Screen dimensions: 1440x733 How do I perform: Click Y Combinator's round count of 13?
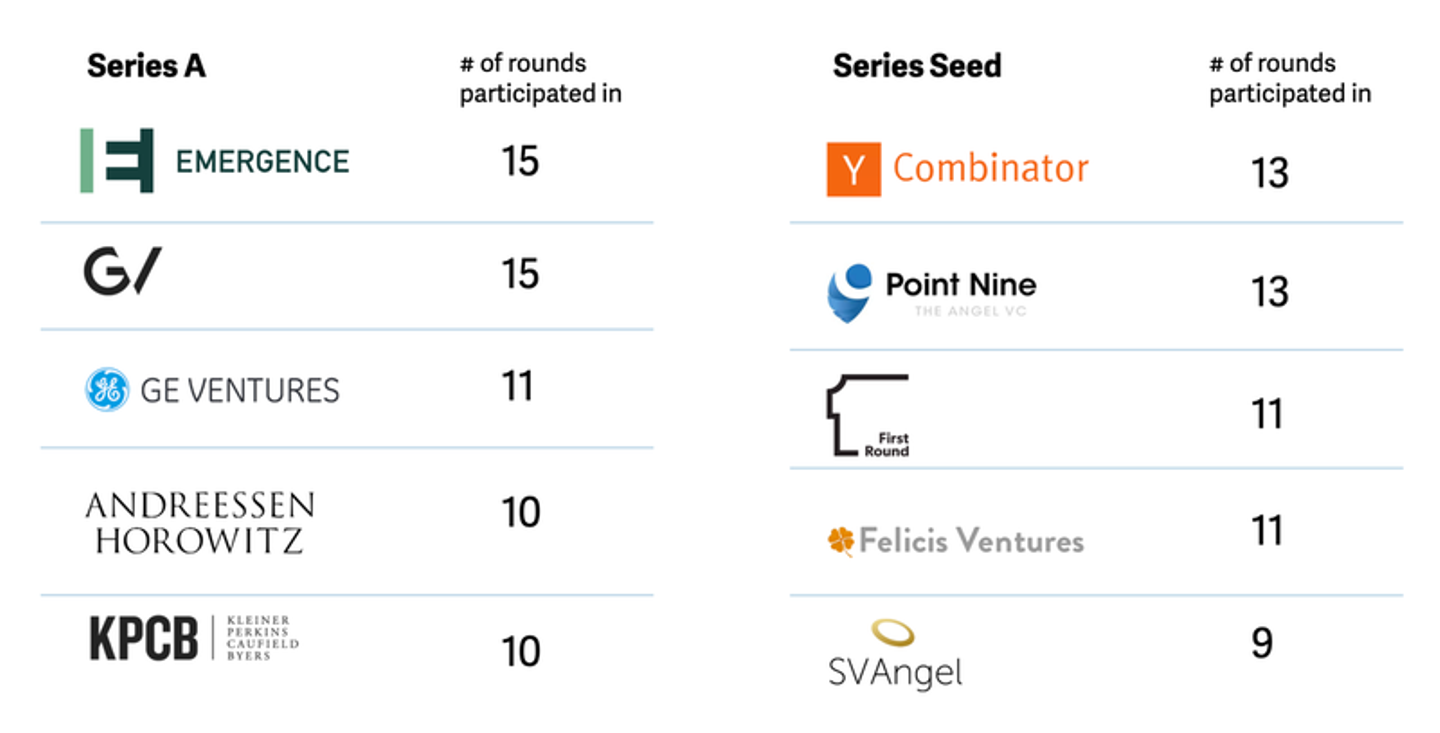coord(1270,173)
